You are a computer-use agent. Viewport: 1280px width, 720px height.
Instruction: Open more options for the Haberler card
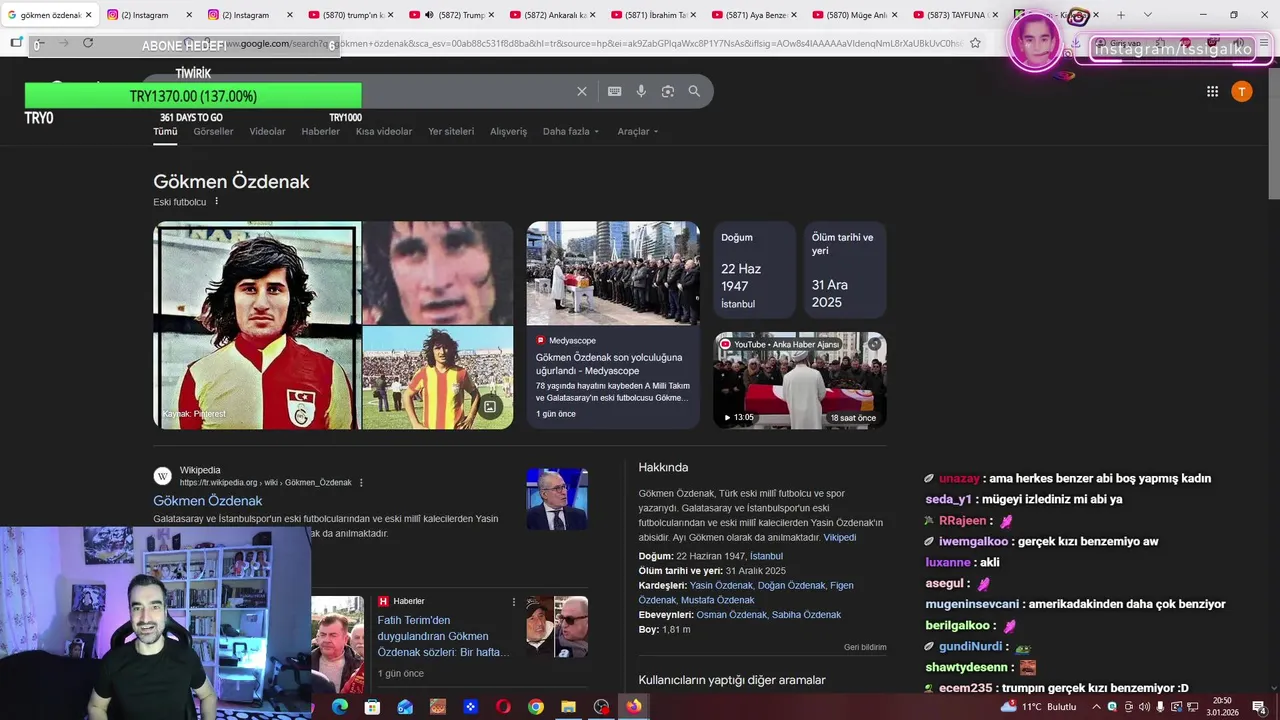[514, 601]
